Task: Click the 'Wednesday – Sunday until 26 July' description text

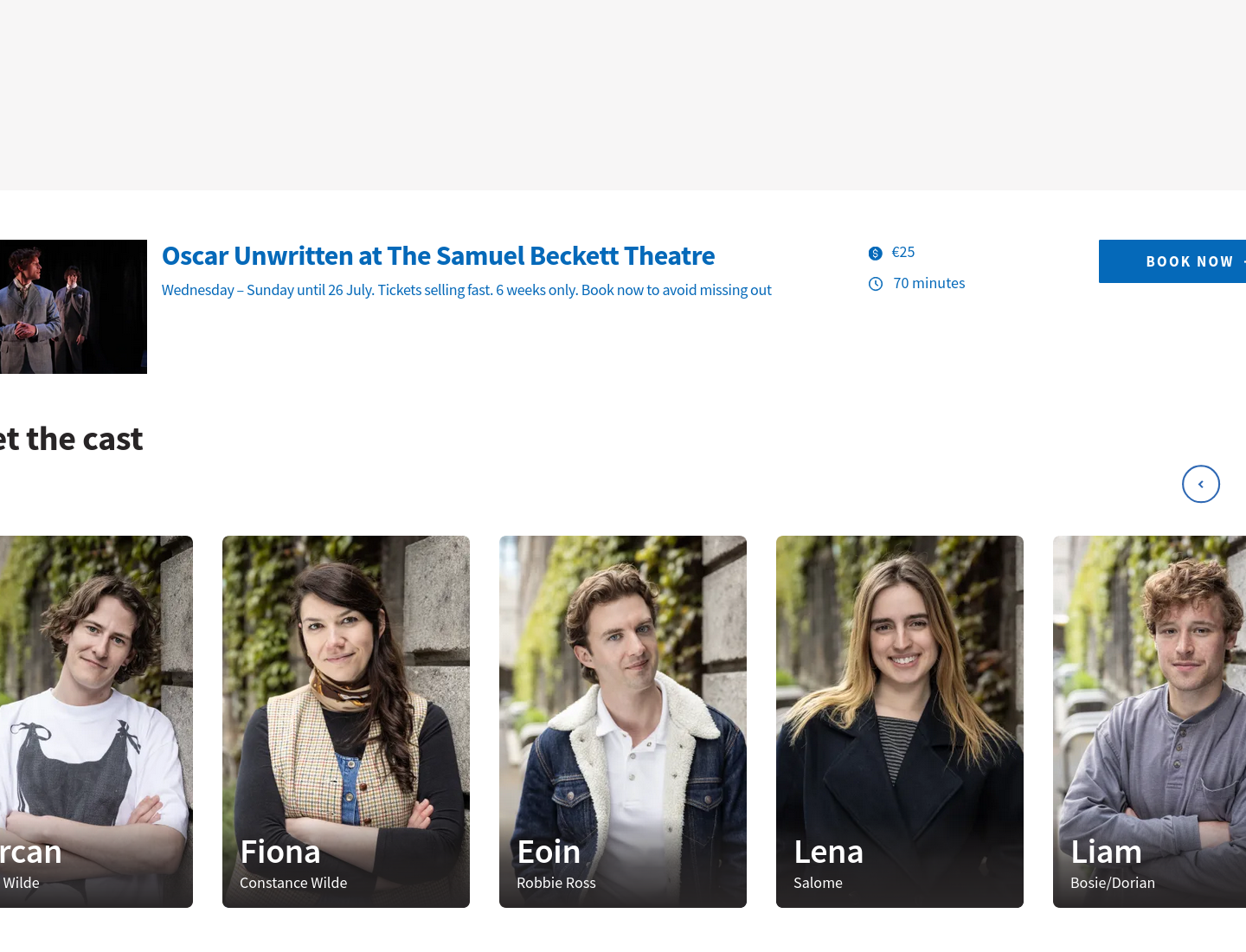Action: [x=466, y=290]
